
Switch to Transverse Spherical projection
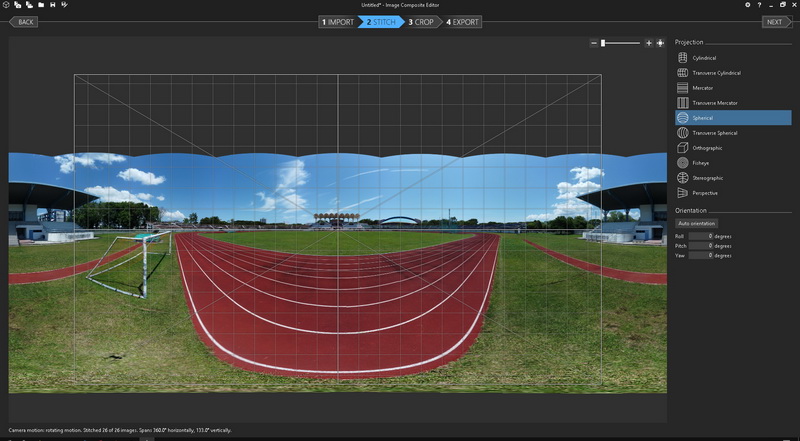tap(733, 133)
